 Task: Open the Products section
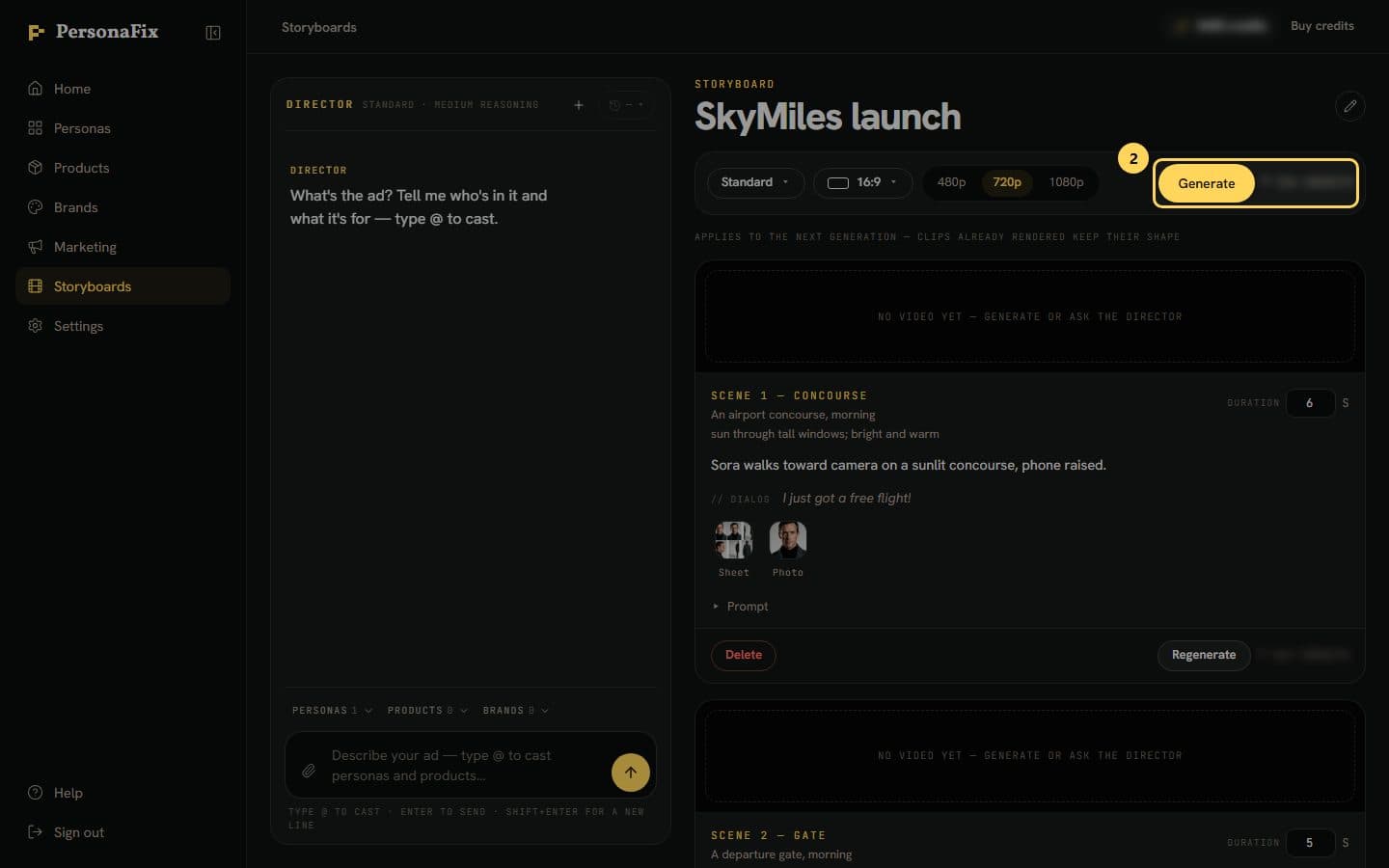click(123, 168)
